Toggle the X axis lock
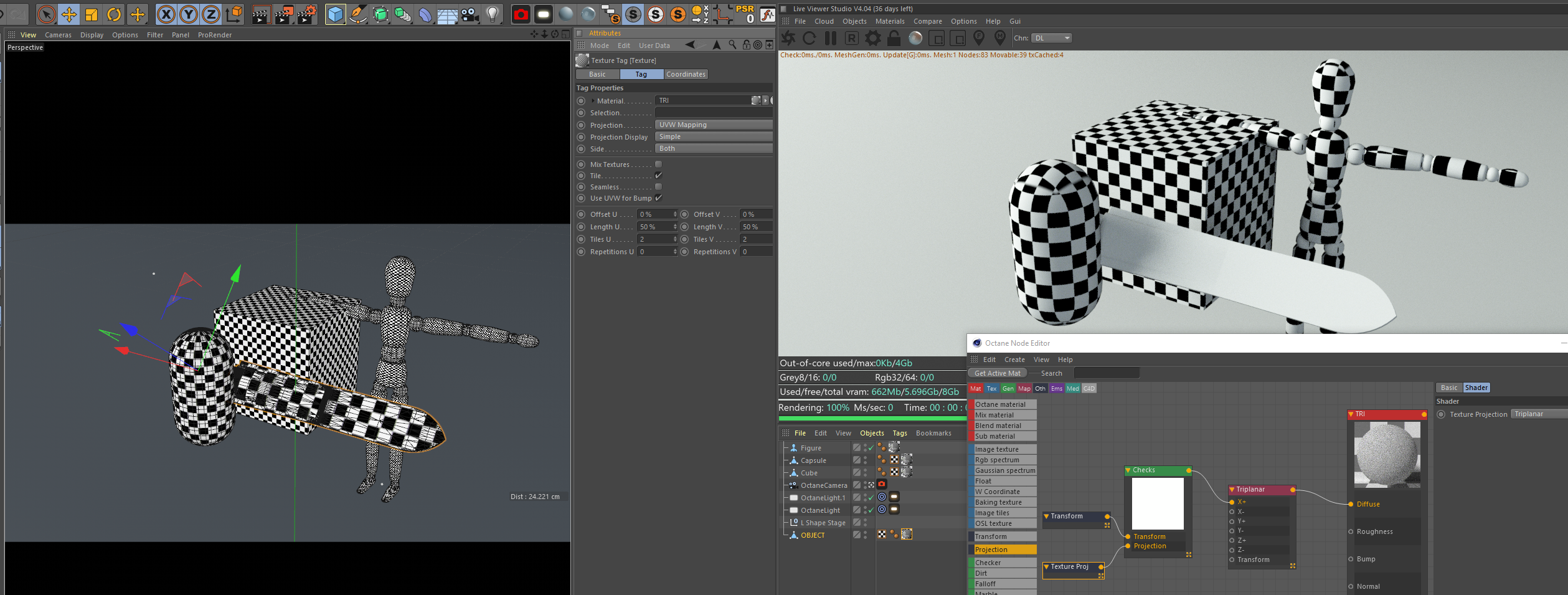 (x=166, y=14)
